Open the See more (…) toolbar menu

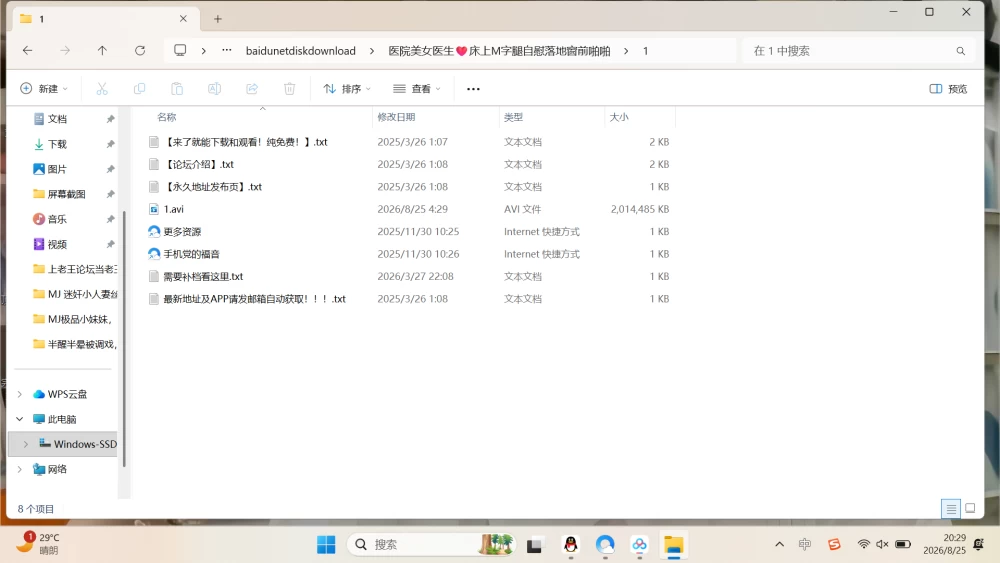tap(473, 89)
